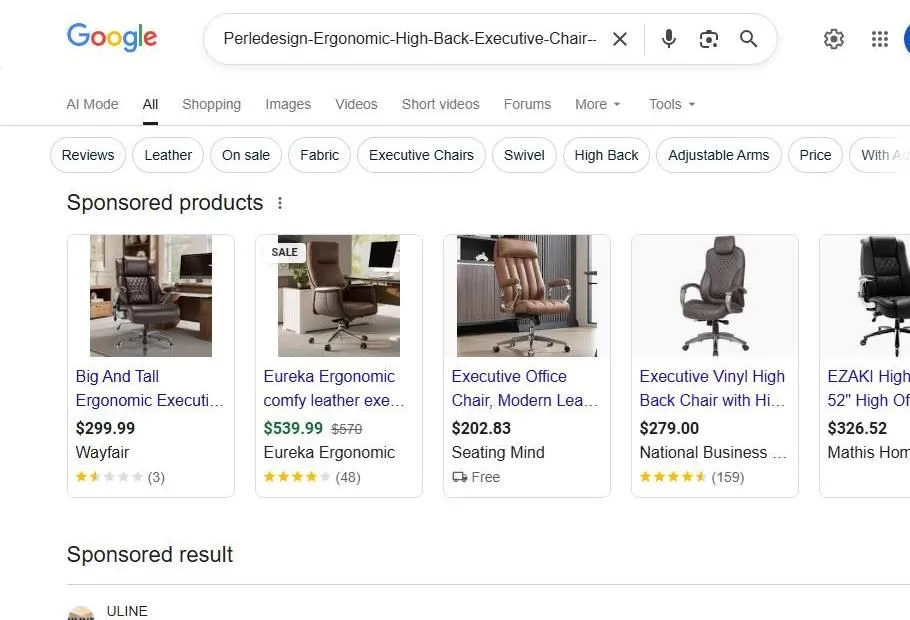Click the search magnifier icon
The width and height of the screenshot is (910, 620).
click(748, 39)
